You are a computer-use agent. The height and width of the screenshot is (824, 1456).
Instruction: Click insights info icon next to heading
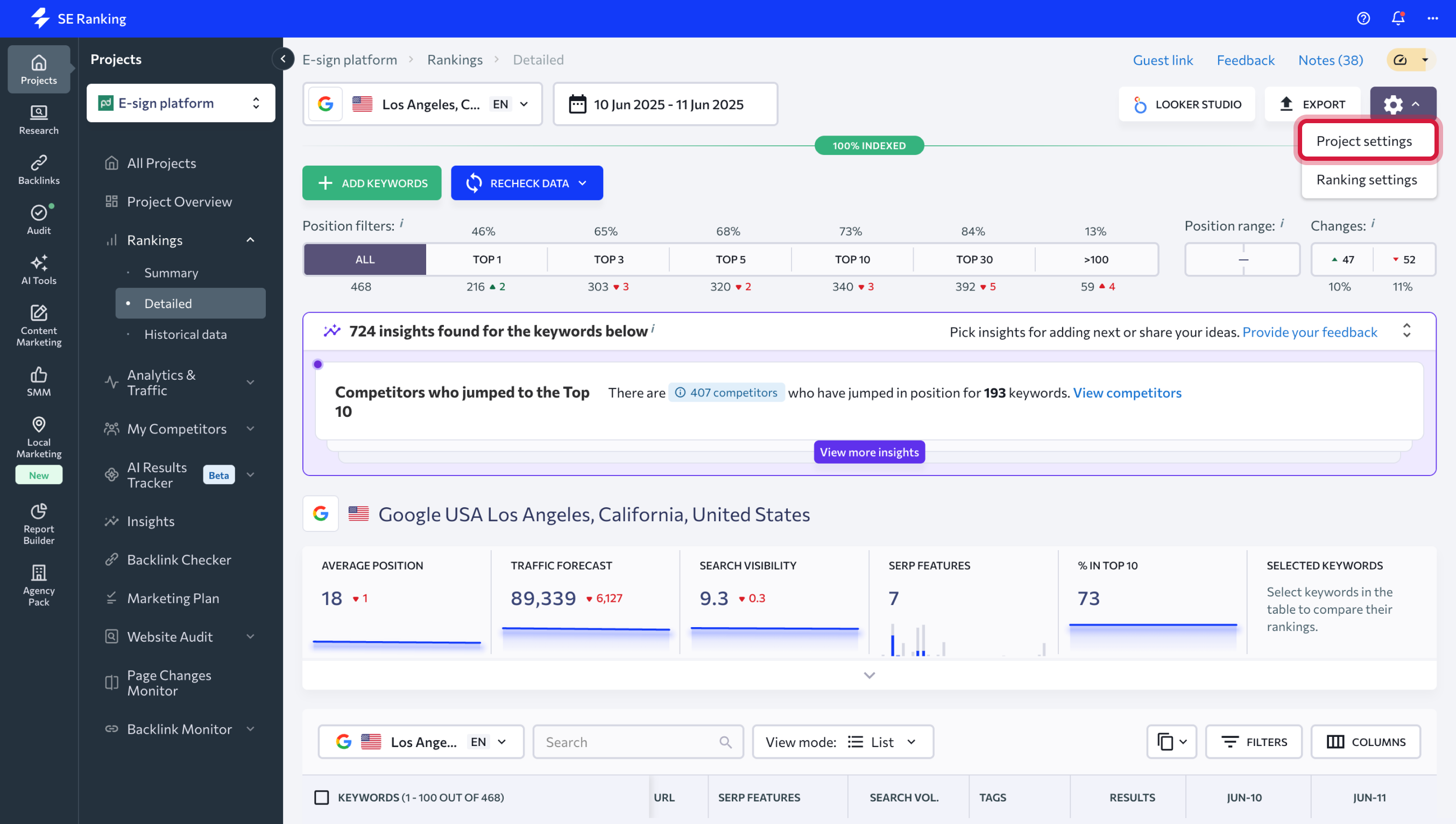pyautogui.click(x=653, y=328)
